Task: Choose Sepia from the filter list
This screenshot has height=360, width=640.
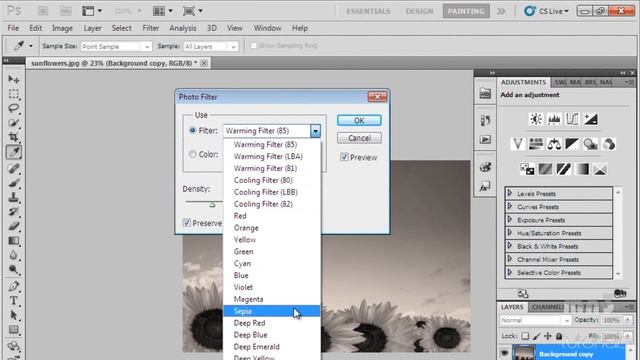Action: (271, 311)
